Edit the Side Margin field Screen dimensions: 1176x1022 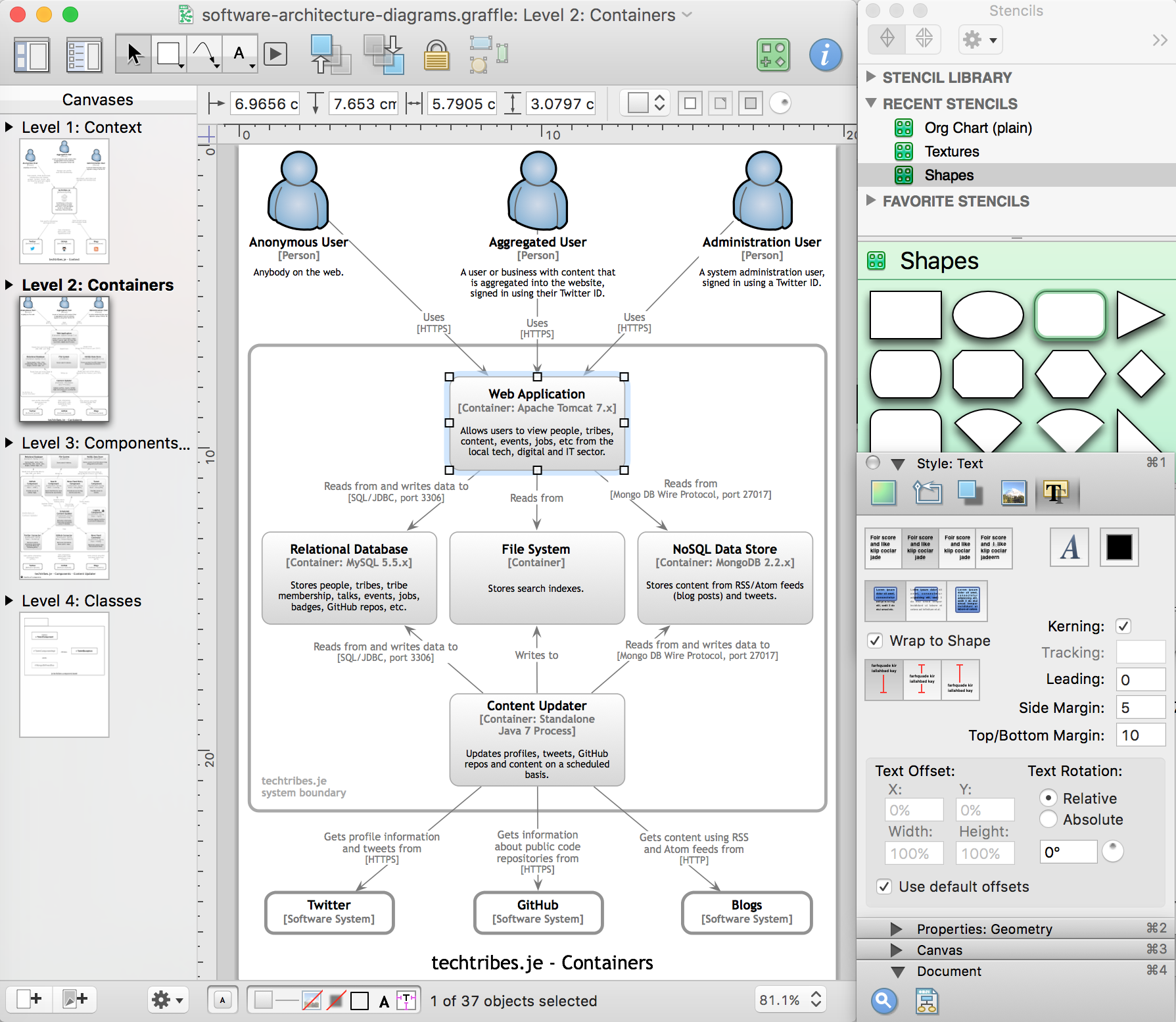click(x=1141, y=708)
